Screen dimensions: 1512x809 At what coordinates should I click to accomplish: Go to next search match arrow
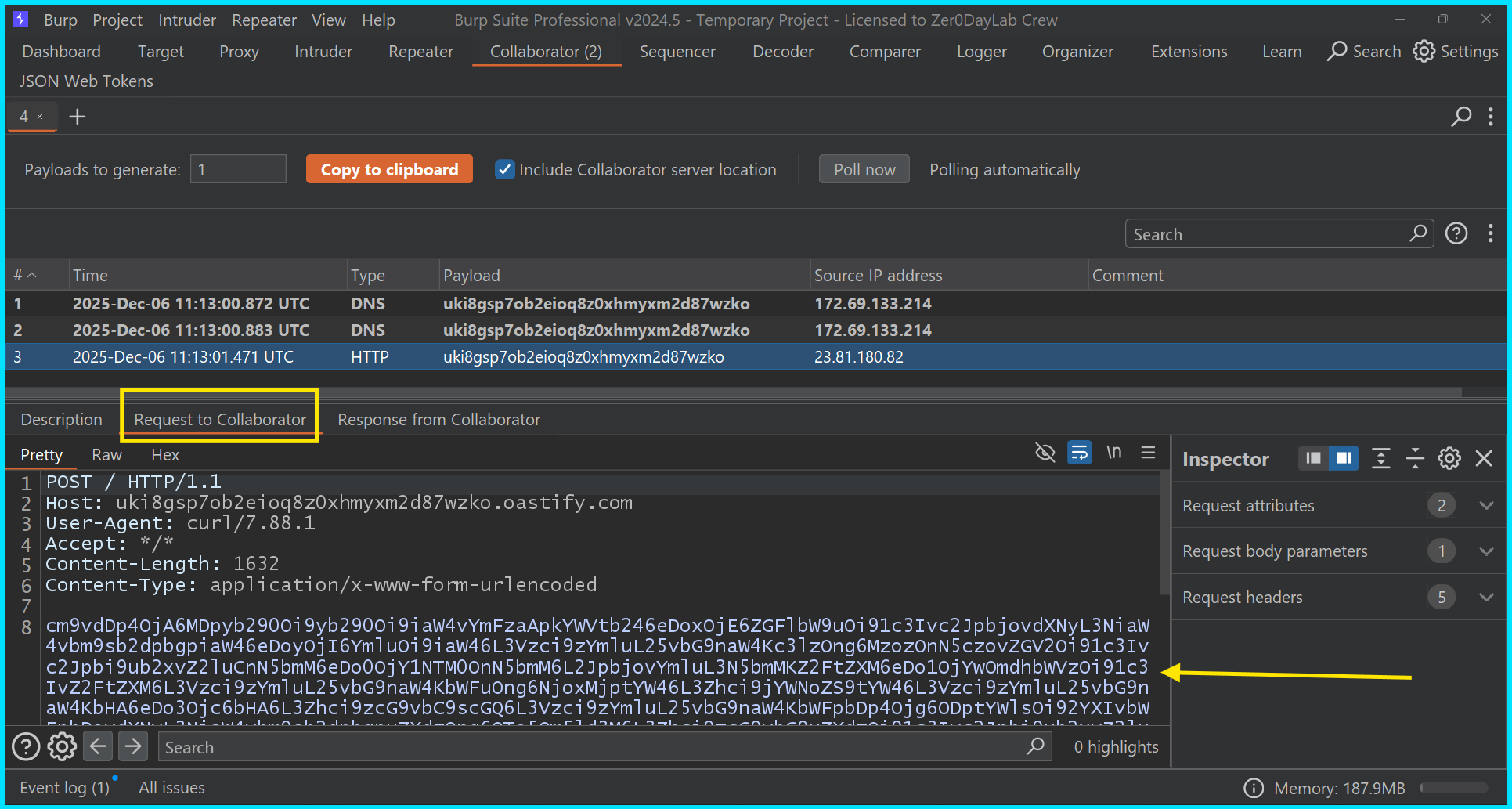[x=134, y=746]
